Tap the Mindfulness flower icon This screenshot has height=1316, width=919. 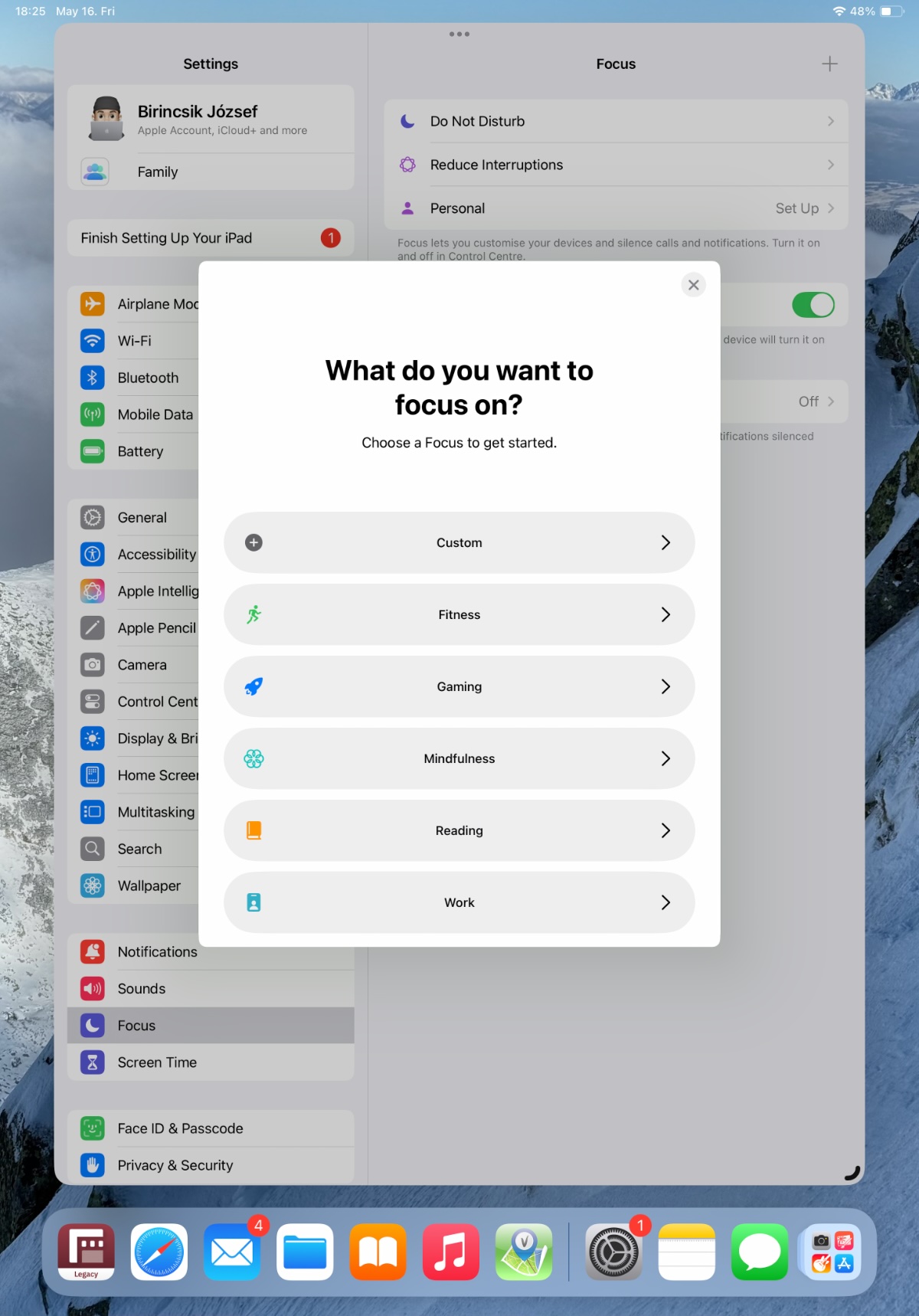(x=253, y=758)
